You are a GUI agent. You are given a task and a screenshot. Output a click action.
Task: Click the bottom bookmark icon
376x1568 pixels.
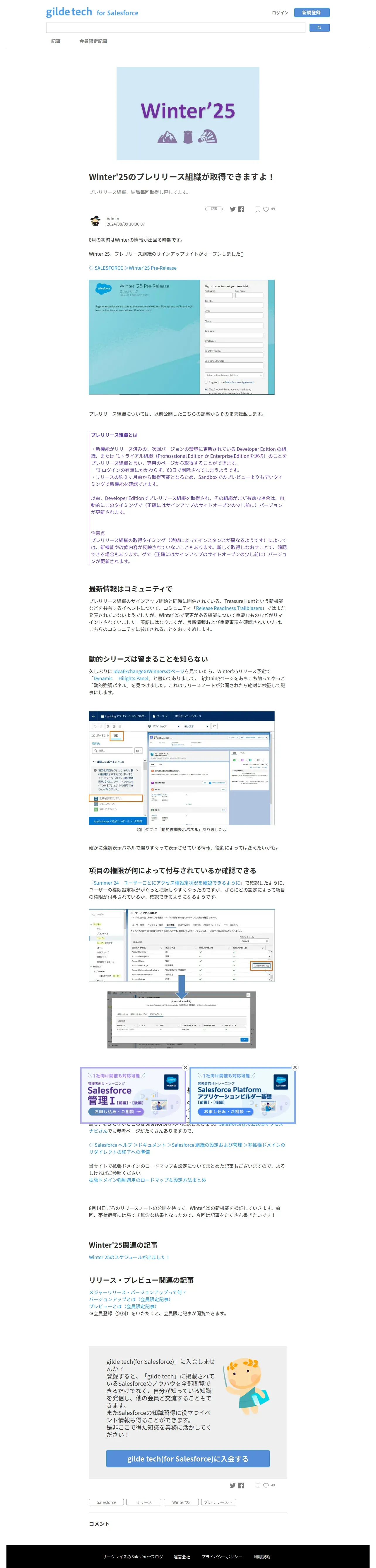(258, 1485)
